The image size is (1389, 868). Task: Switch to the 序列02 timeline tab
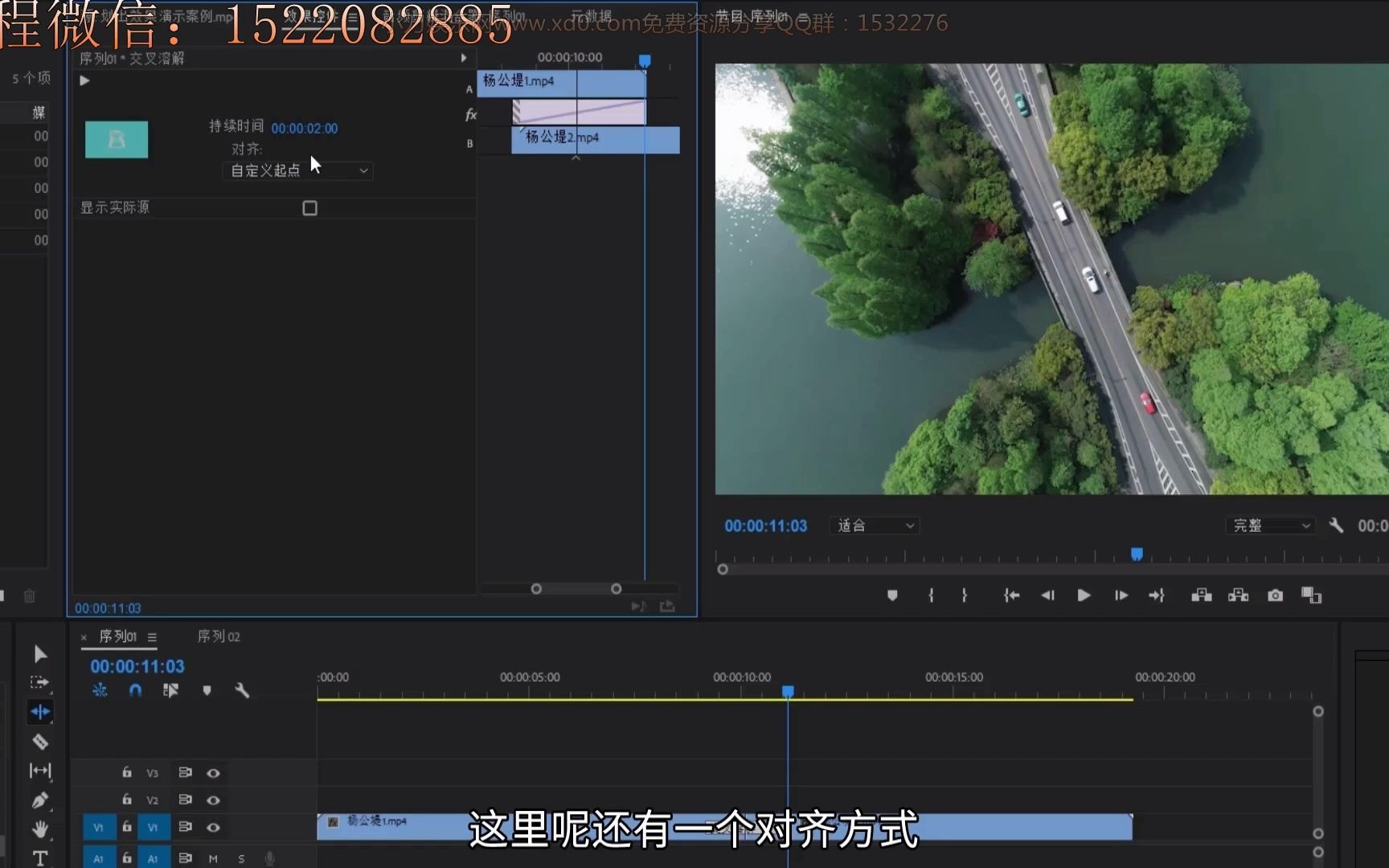click(x=219, y=637)
